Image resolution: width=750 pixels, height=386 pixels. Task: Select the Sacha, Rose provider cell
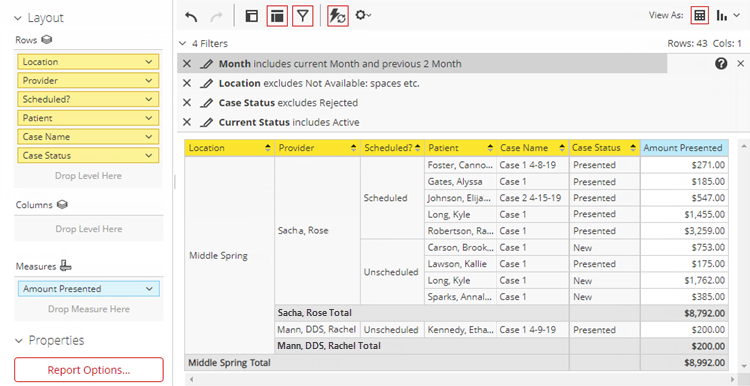tap(318, 231)
